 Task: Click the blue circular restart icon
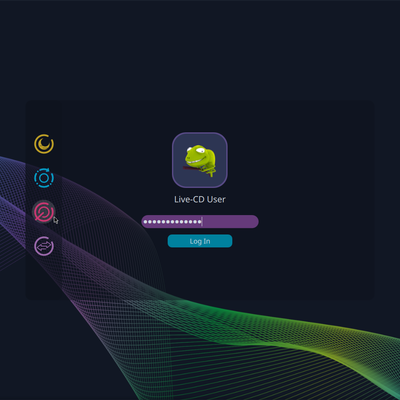(x=44, y=178)
